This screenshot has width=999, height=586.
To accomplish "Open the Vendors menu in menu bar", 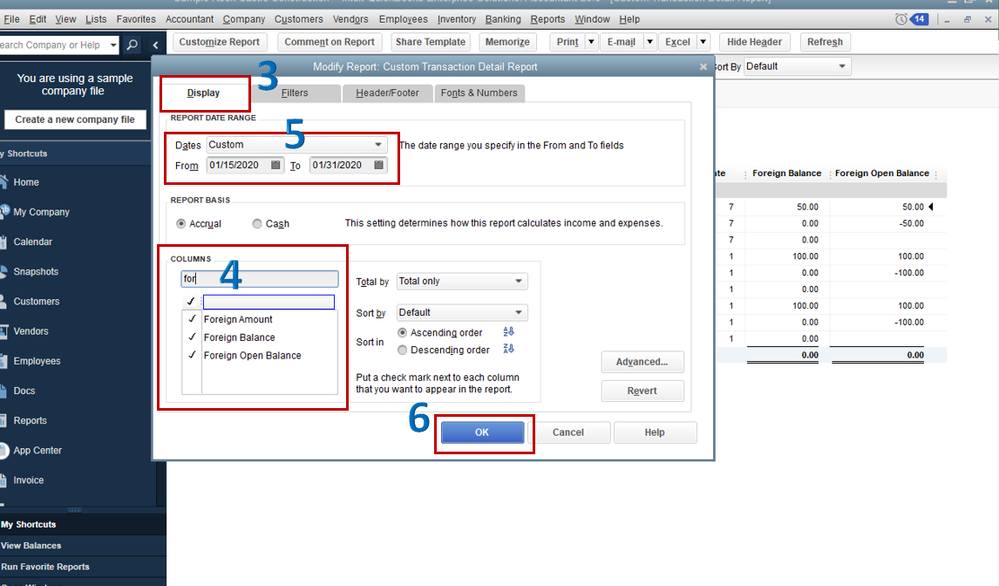I will tap(350, 19).
